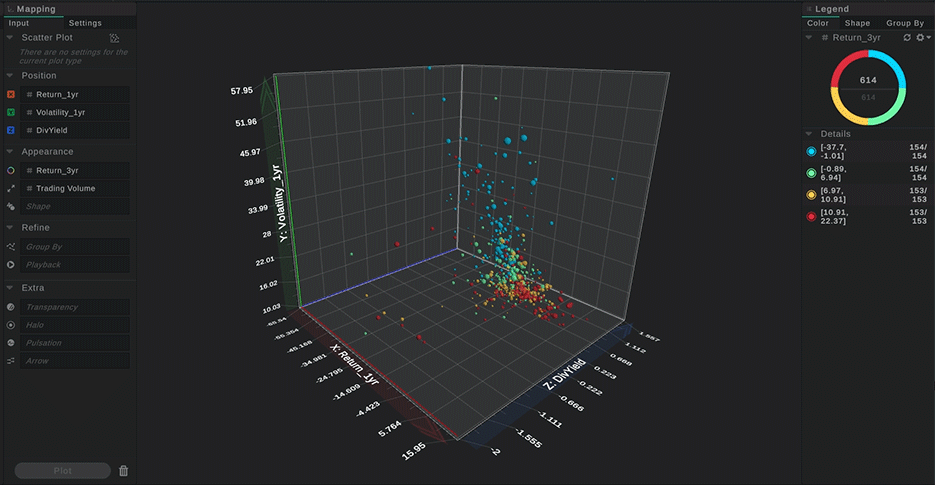Click the Transparency icon in Extra
Viewport: 935px width, 485px height.
[x=11, y=307]
